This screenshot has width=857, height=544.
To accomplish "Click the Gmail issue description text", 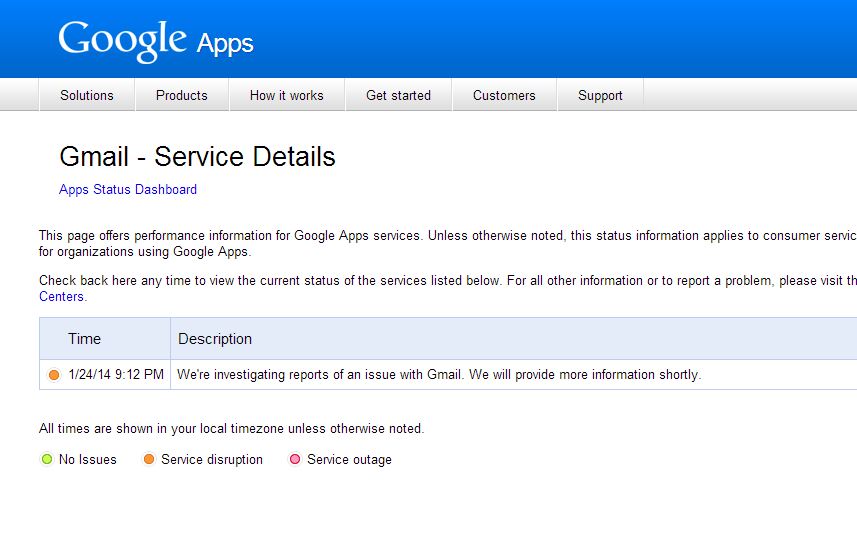I will 439,375.
